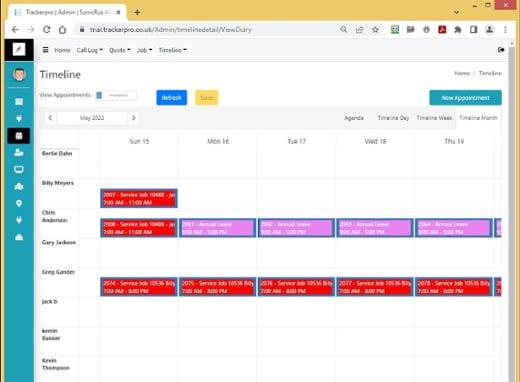Toggle the View Appointments switch
Viewport: 520px width, 382px height.
(x=116, y=95)
